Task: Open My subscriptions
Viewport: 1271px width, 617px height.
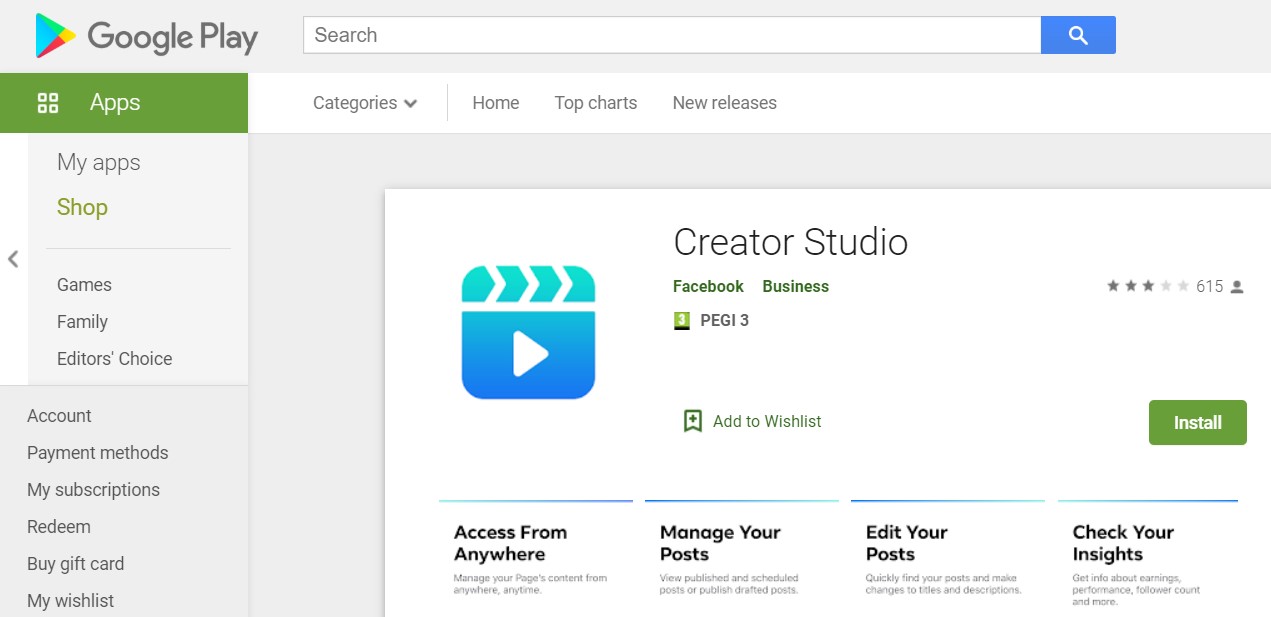Action: click(x=93, y=490)
